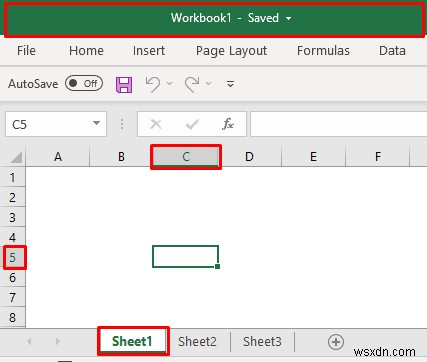This screenshot has height=362, width=427.
Task: Click the Save floppy disk icon
Action: point(124,84)
